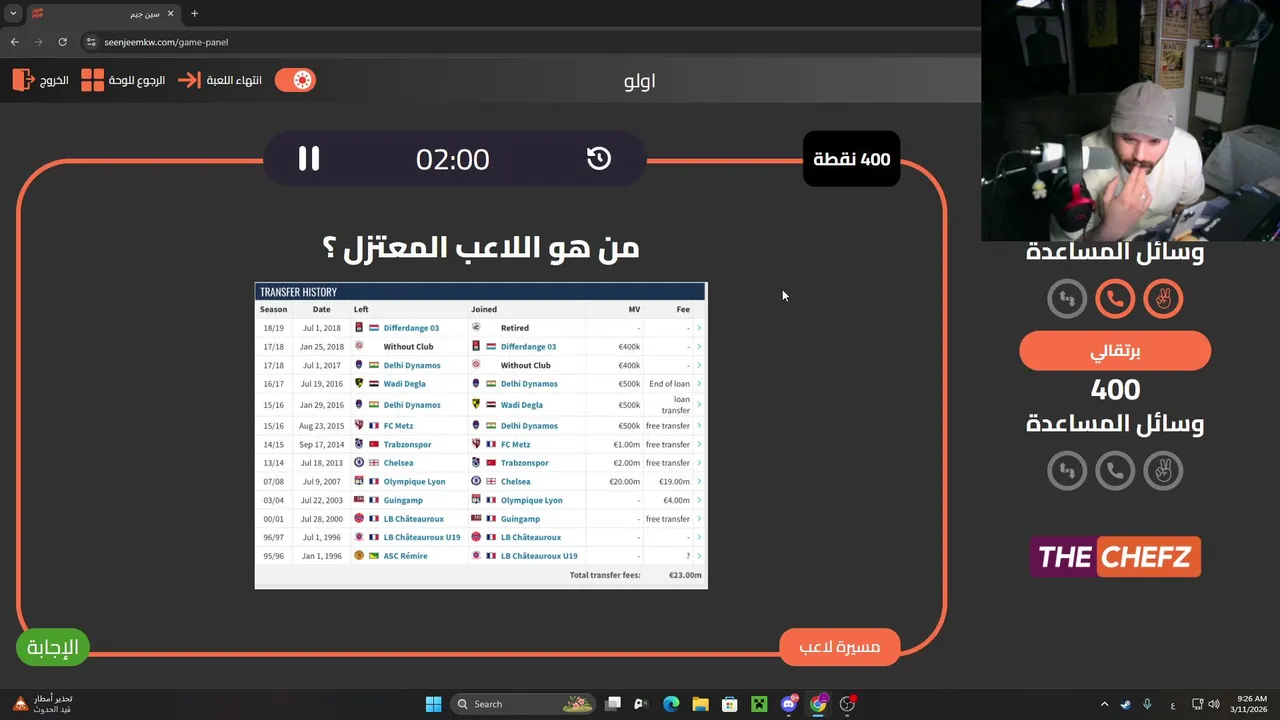The height and width of the screenshot is (720, 1280).
Task: Click the taskbar Search box
Action: (x=525, y=704)
